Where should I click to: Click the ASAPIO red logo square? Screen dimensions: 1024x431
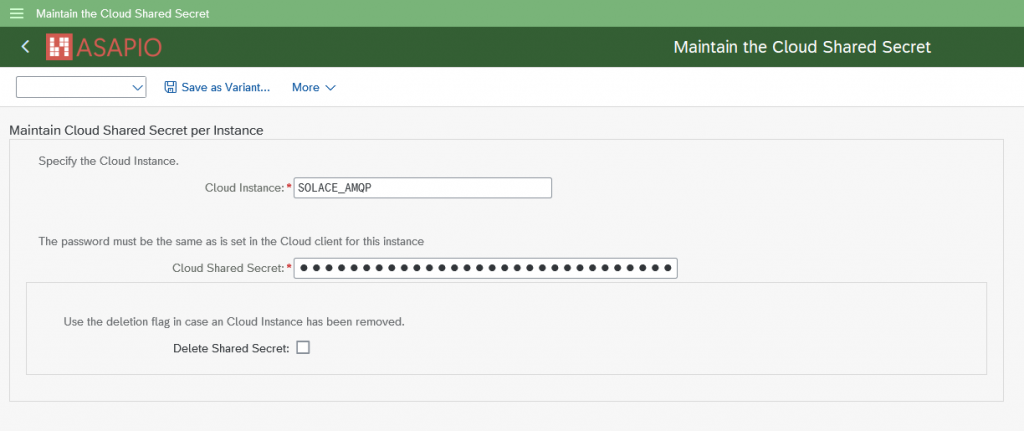[x=61, y=47]
